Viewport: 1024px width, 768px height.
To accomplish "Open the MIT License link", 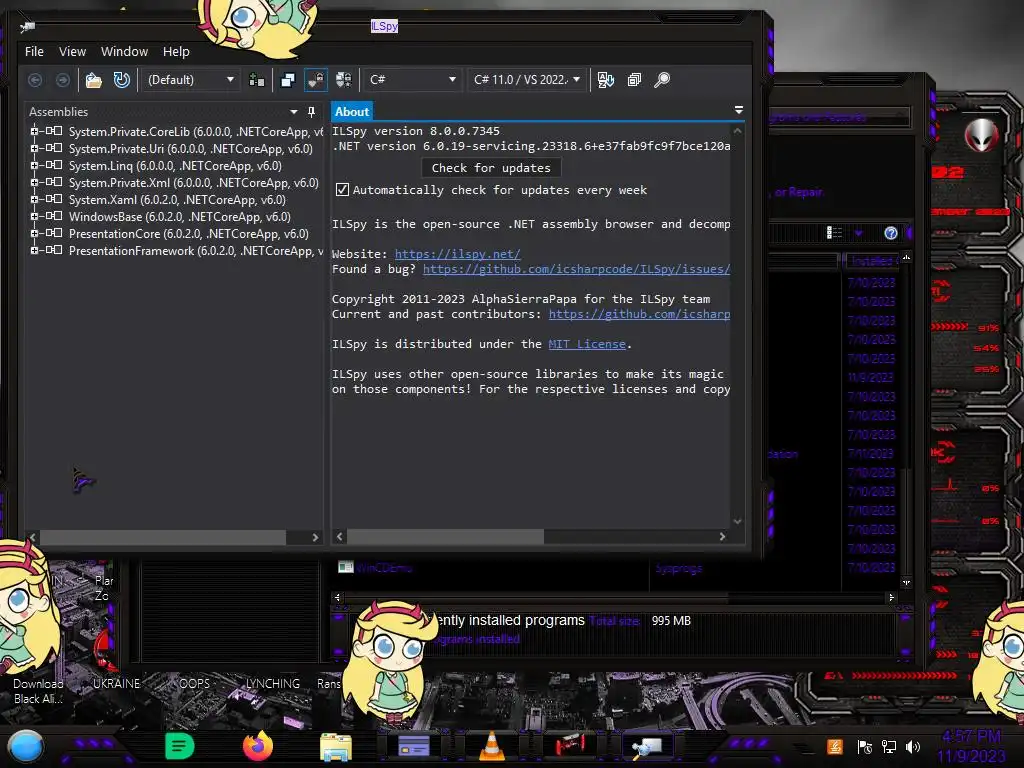I will [587, 344].
